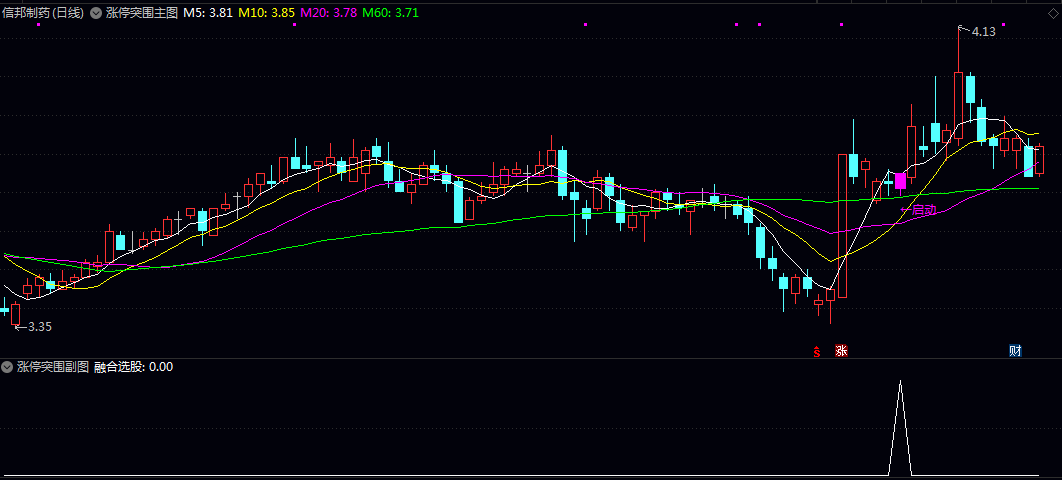Click the diamond icon at top-right corner
Screen dimensions: 1062x480
1052,13
